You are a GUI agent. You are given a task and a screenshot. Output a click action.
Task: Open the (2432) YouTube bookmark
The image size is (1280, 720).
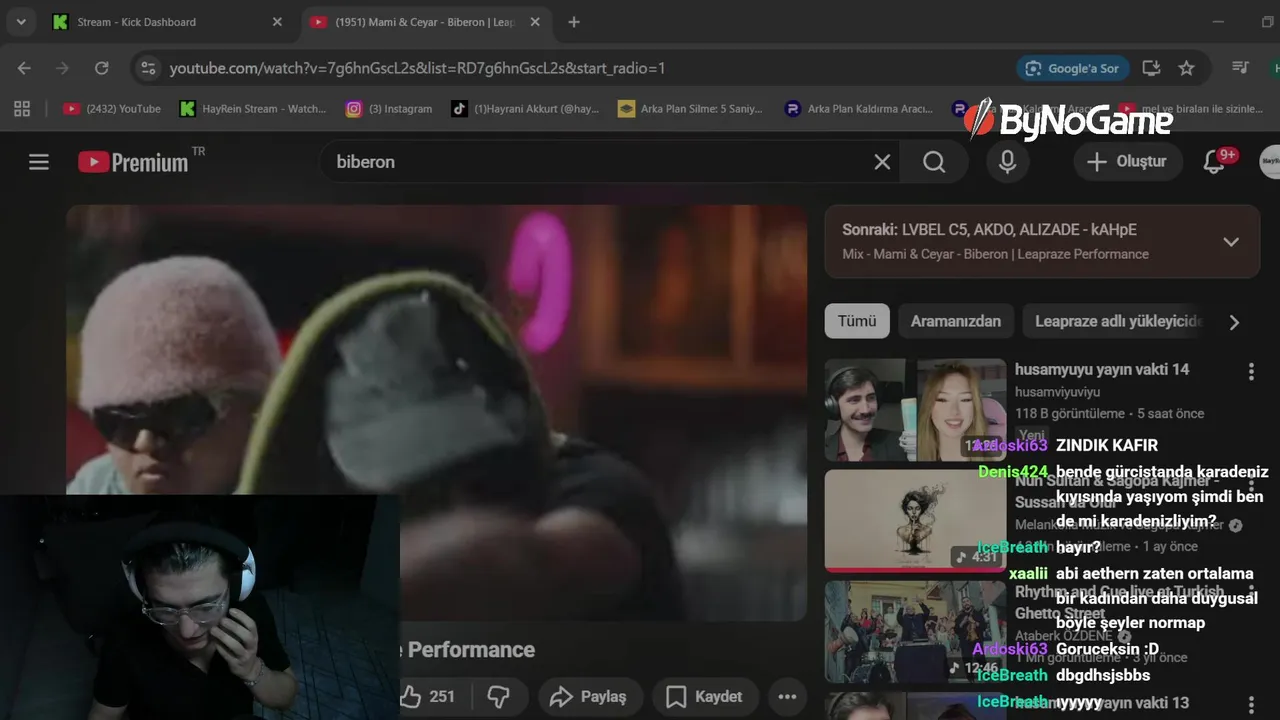tap(112, 109)
